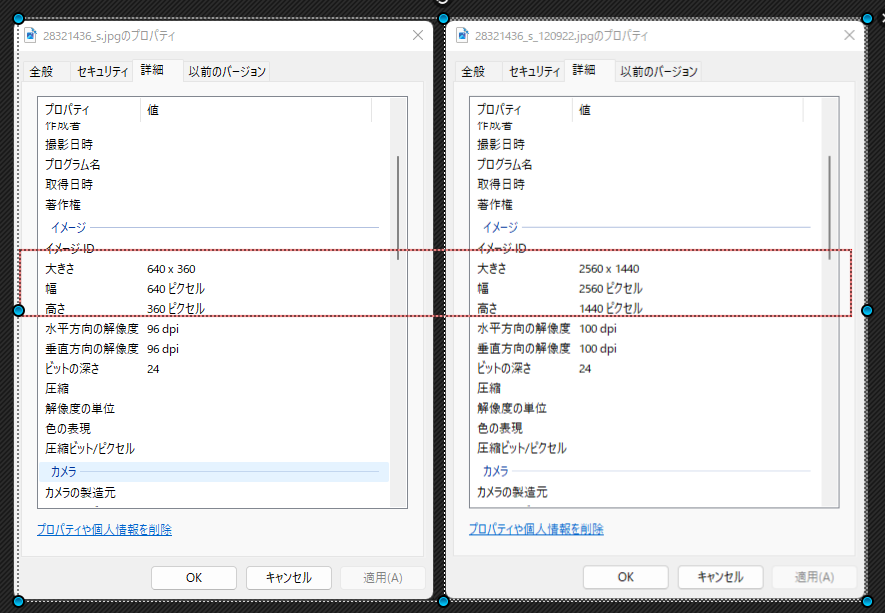The image size is (885, 613).
Task: Click プロパティや個人情報を削除 link in the 28321436_s.jpg dialog
Action: pos(104,530)
